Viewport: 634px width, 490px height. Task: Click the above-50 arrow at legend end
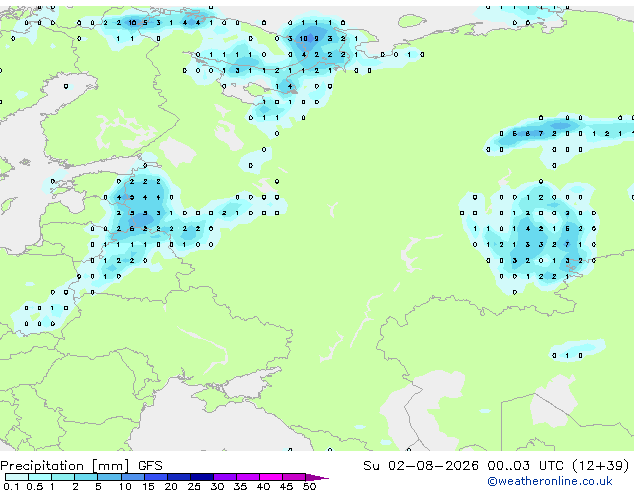(x=317, y=477)
